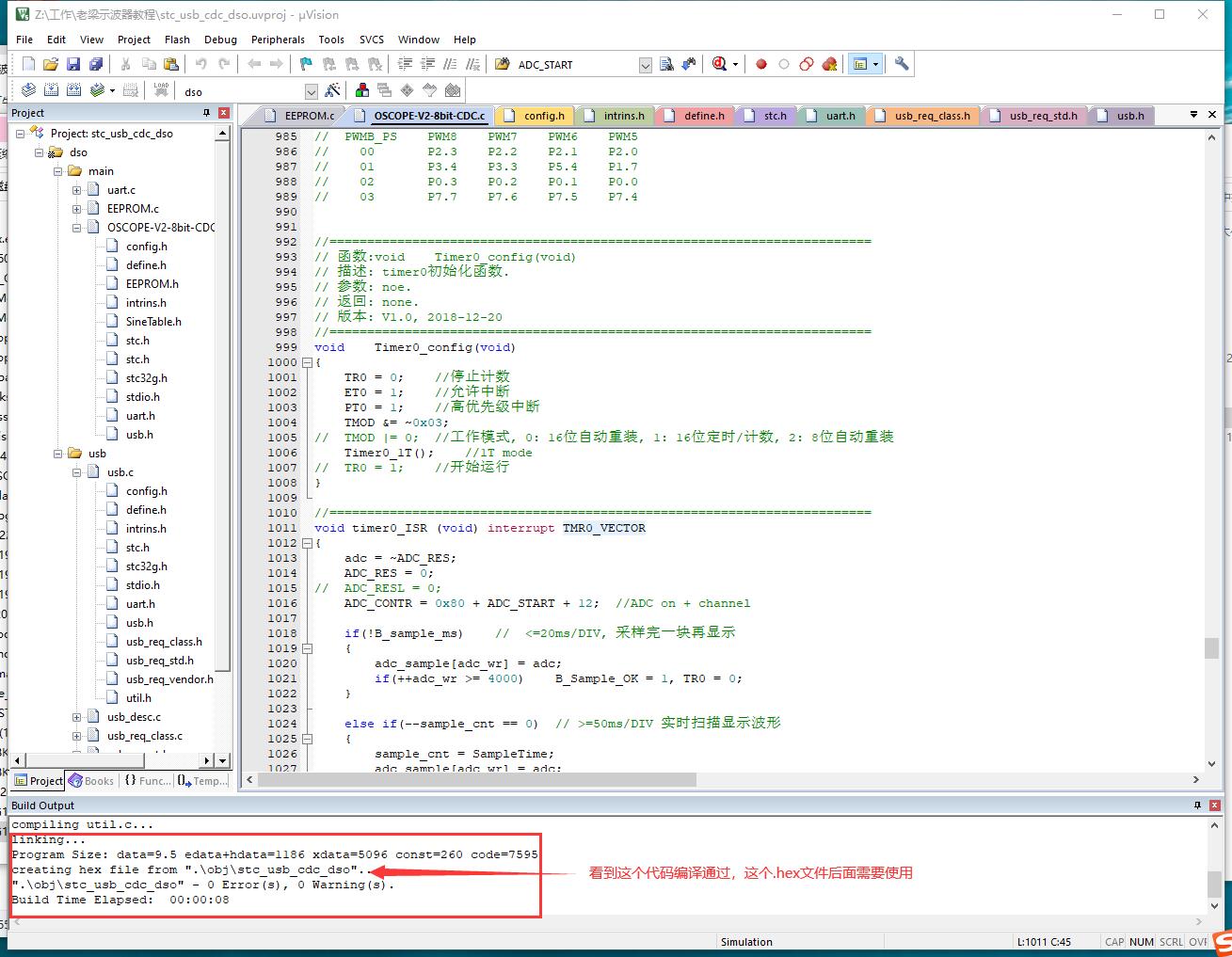Insert a breakpoint with red circle icon

[x=761, y=64]
